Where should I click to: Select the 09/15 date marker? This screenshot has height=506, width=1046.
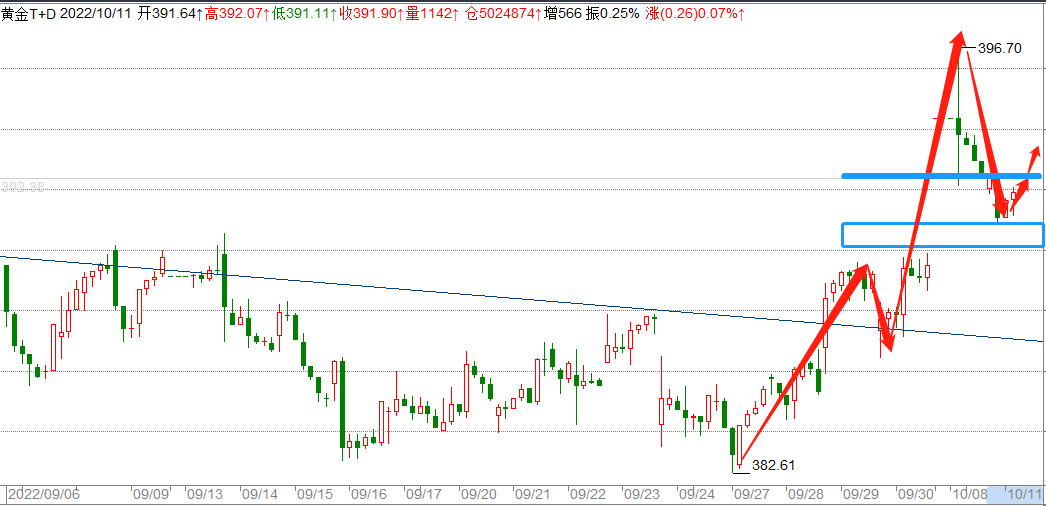[x=314, y=495]
